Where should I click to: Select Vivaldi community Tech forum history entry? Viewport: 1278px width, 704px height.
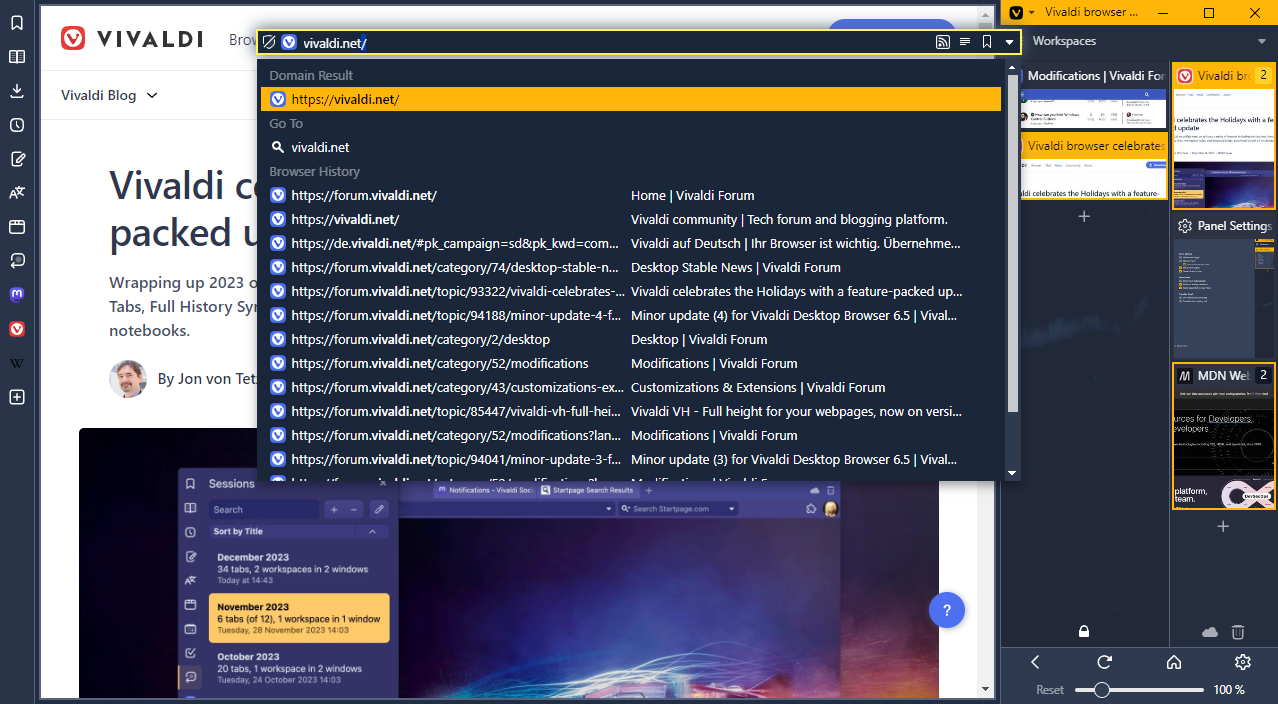point(631,219)
